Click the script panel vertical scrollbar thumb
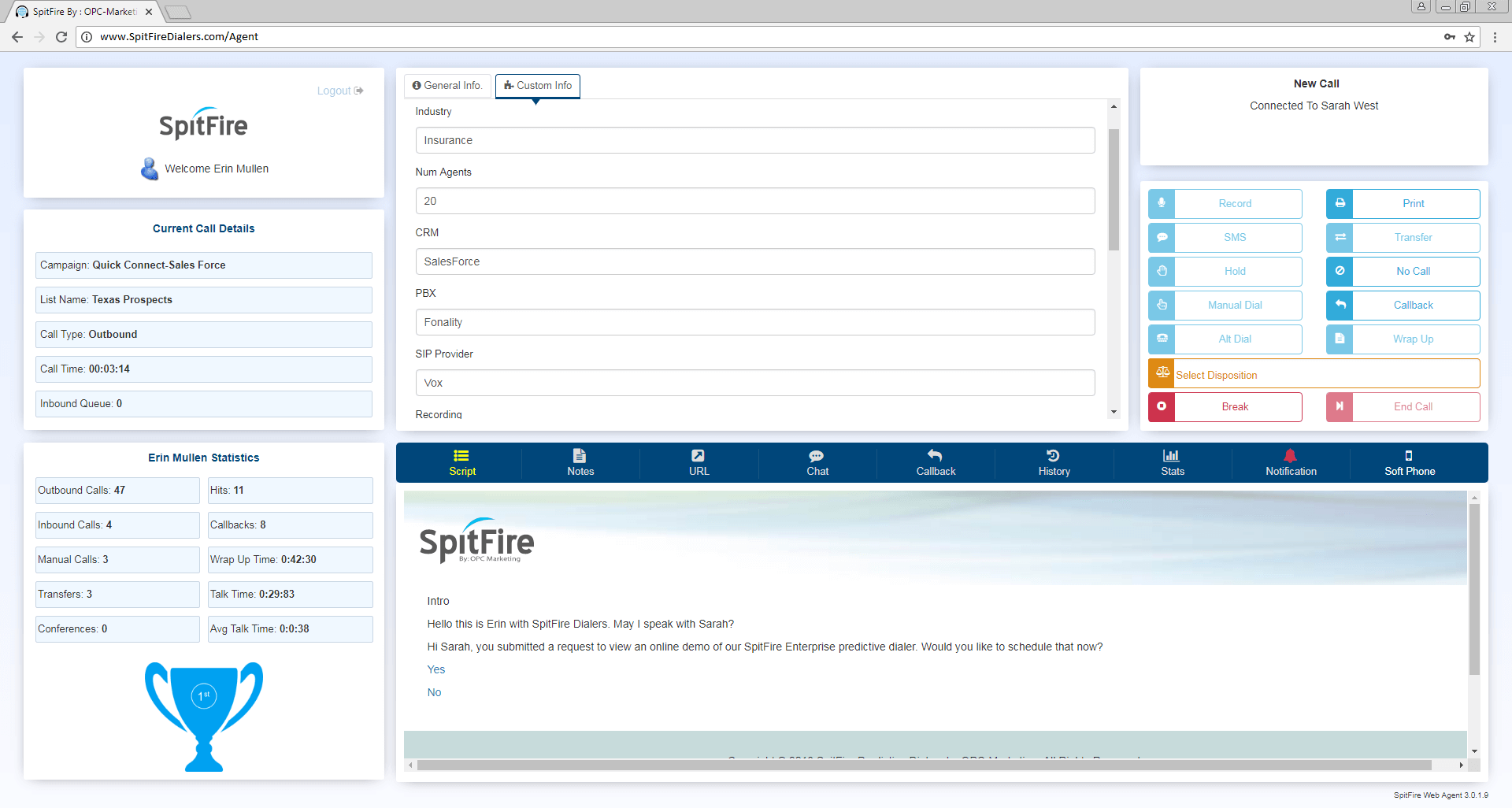The height and width of the screenshot is (808, 1512). tap(1474, 589)
